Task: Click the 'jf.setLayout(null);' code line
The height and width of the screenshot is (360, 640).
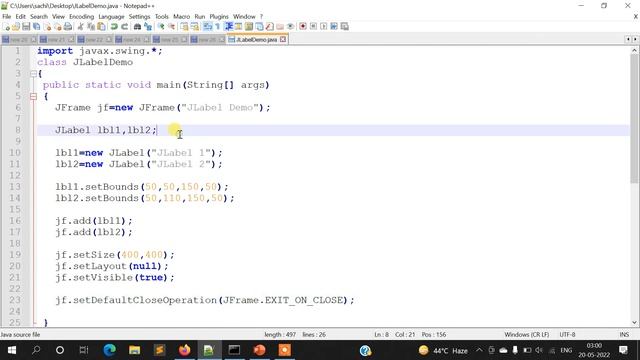Action: (x=111, y=266)
